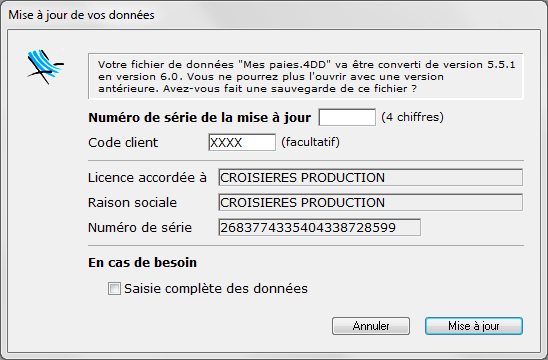This screenshot has height=360, width=548.
Task: Click the Raison sociale label
Action: pos(132,203)
